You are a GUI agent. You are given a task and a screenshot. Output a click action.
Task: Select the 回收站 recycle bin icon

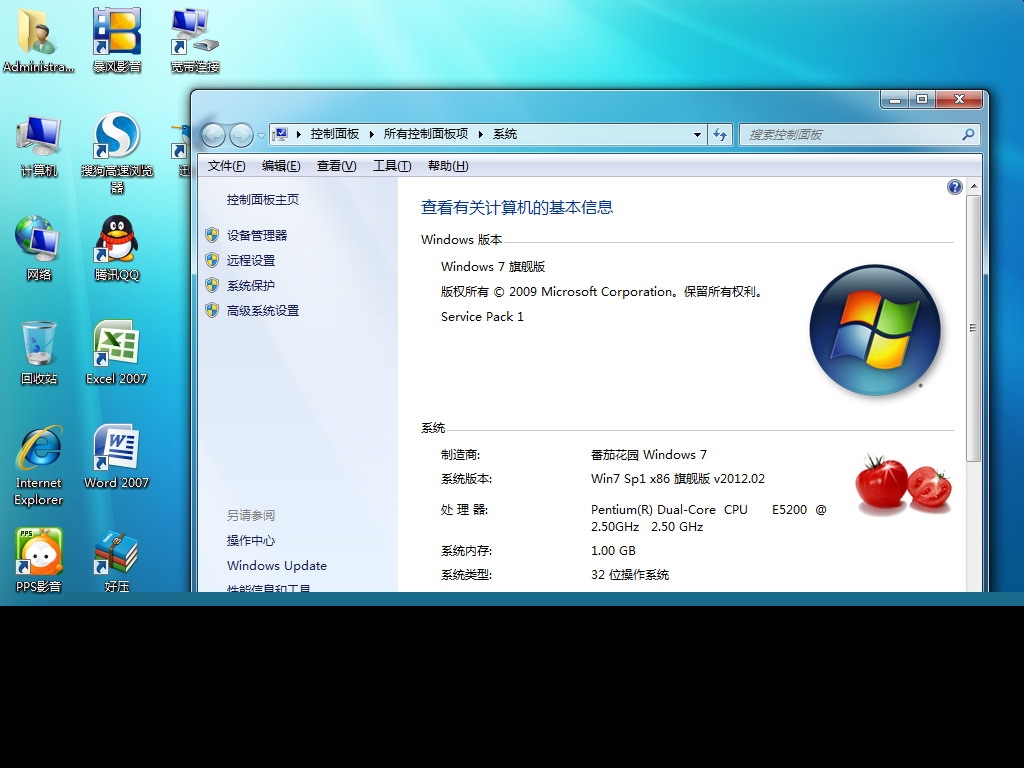(x=39, y=353)
